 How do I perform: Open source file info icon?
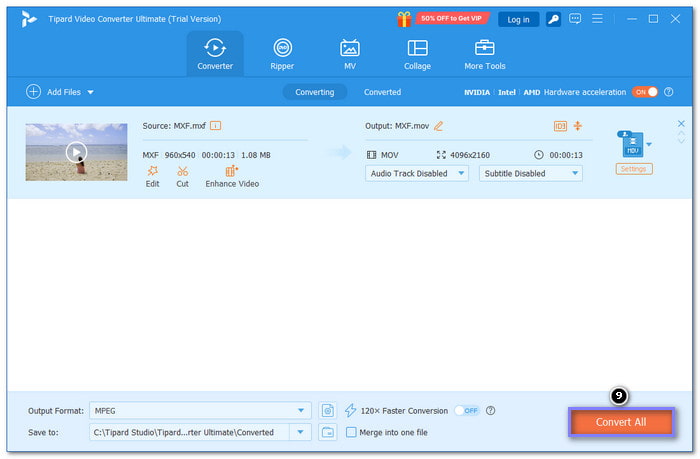(216, 125)
